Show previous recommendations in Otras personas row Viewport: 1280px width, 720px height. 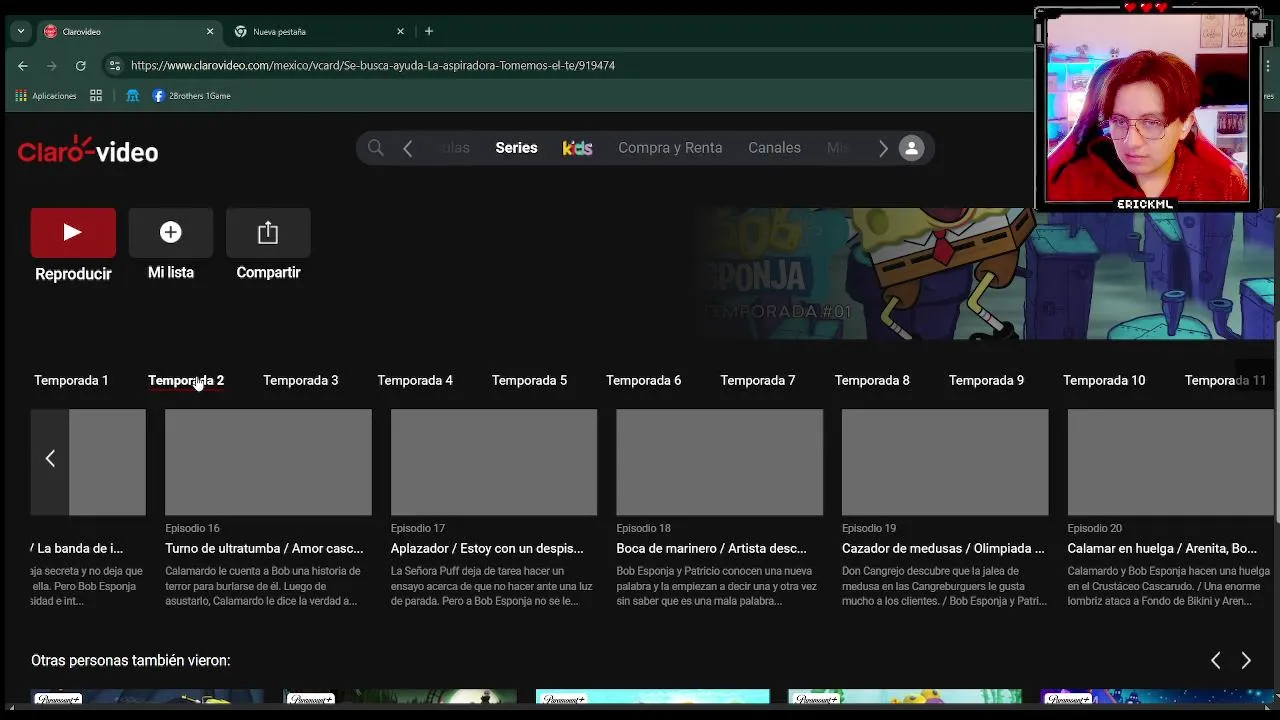point(1216,660)
